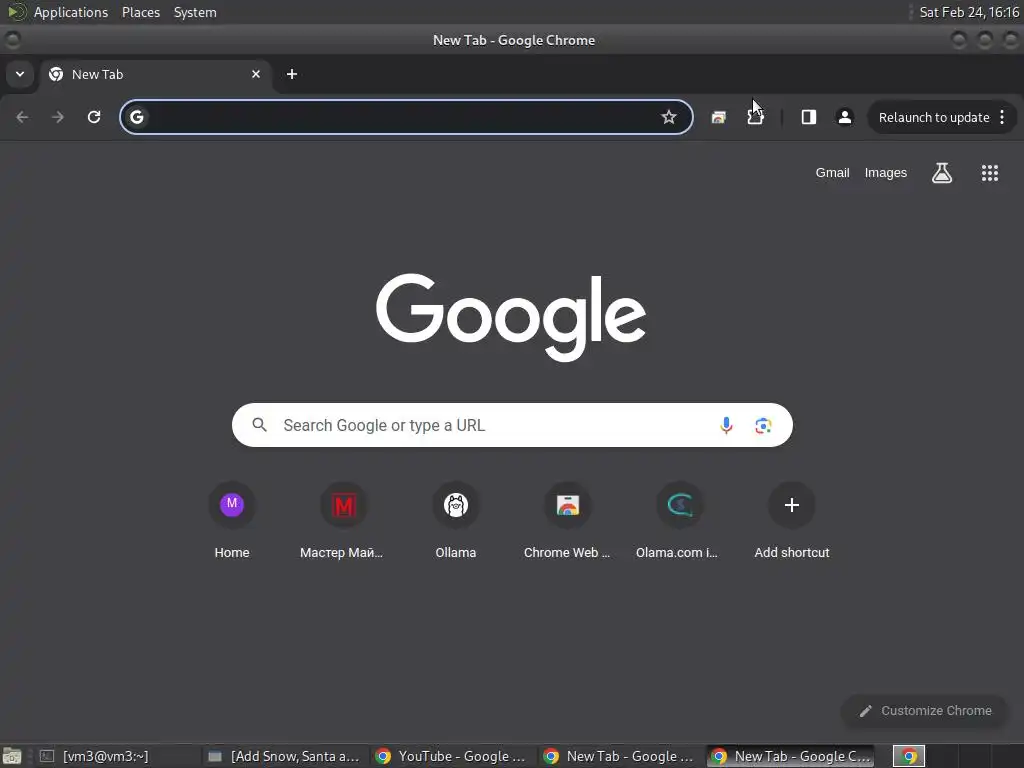
Task: Open the System menu
Action: 195,12
